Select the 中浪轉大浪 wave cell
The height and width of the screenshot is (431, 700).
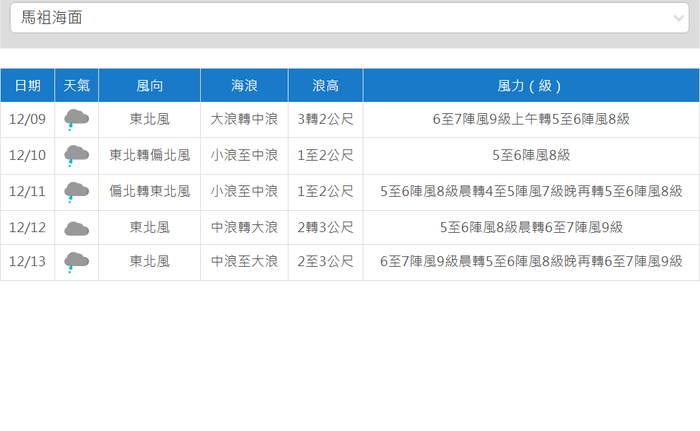click(244, 228)
